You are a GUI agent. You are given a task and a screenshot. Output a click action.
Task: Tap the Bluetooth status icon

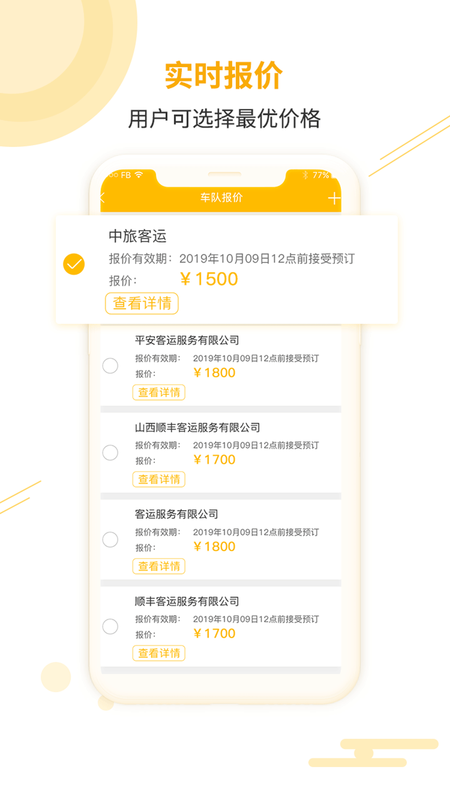306,175
